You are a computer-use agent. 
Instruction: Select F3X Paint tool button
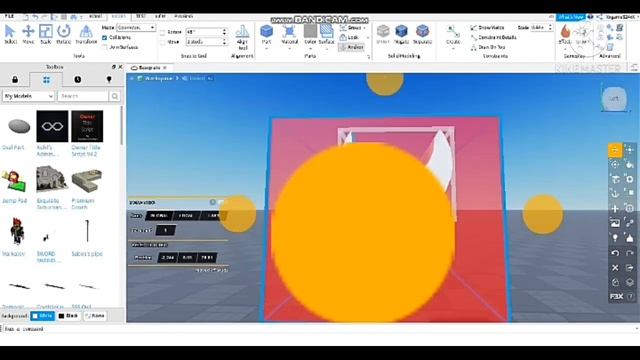pyautogui.click(x=630, y=164)
